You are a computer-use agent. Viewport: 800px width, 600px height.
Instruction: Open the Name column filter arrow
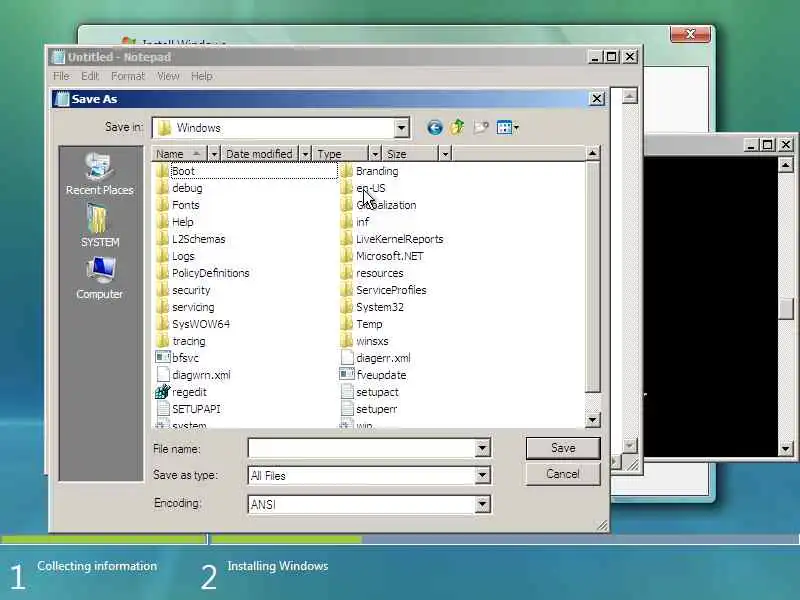tap(214, 154)
